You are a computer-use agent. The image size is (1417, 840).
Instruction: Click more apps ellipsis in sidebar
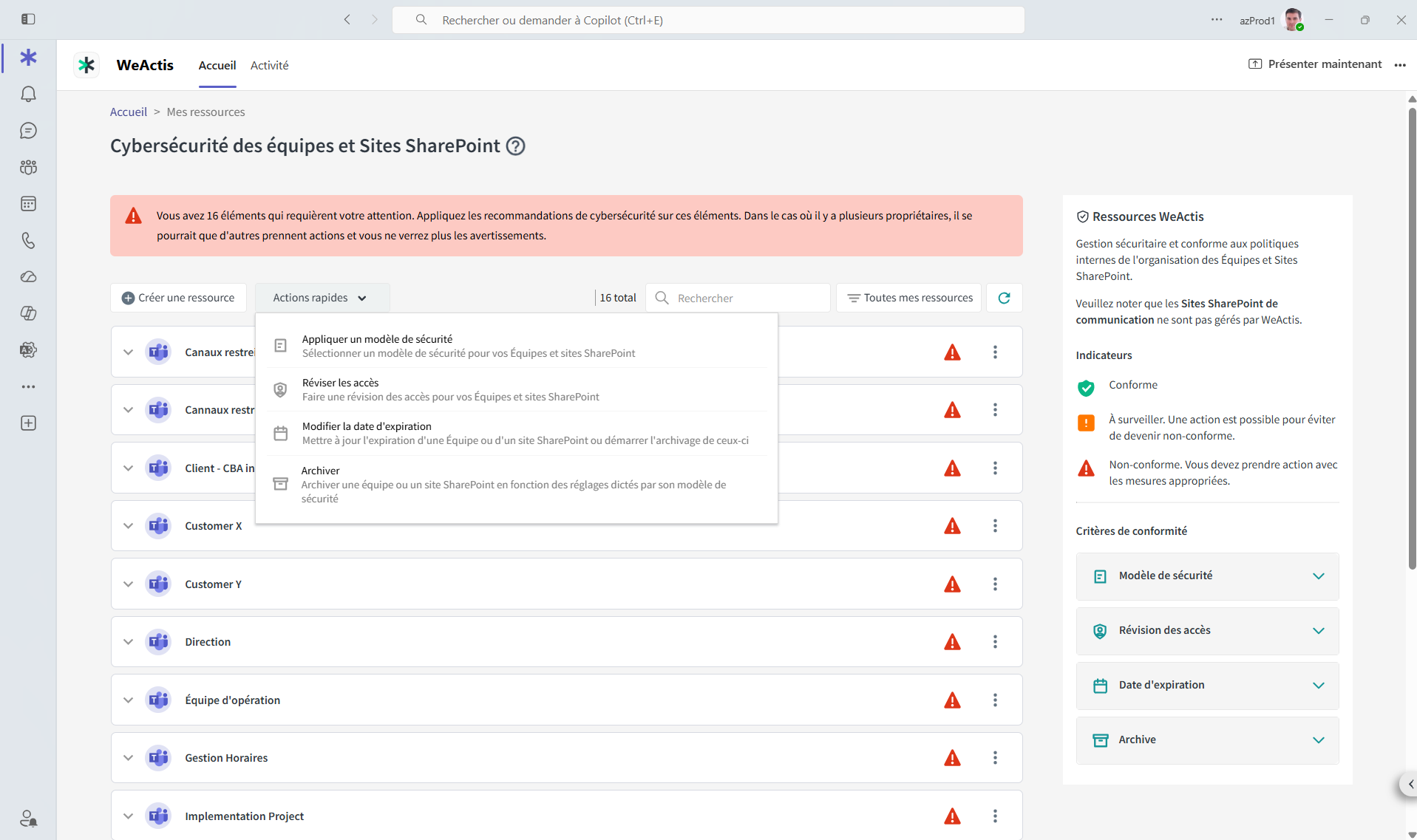28,386
